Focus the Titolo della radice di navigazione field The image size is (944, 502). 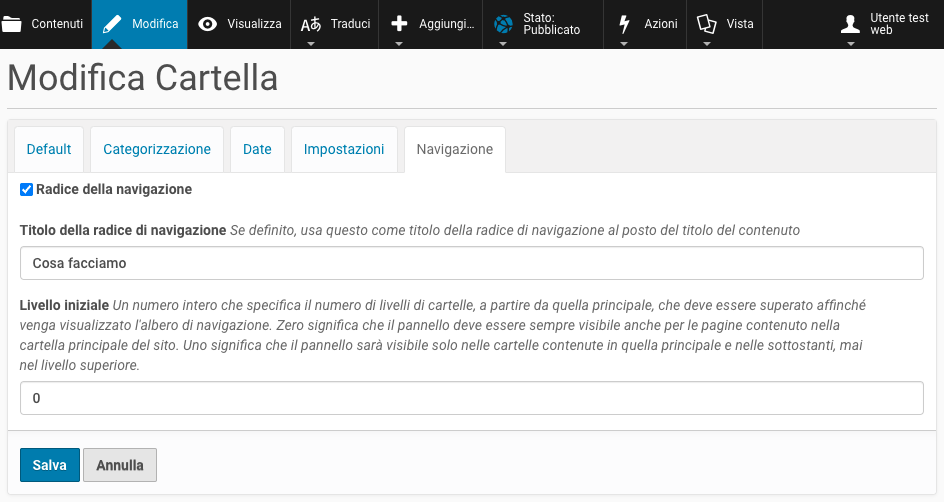point(471,264)
